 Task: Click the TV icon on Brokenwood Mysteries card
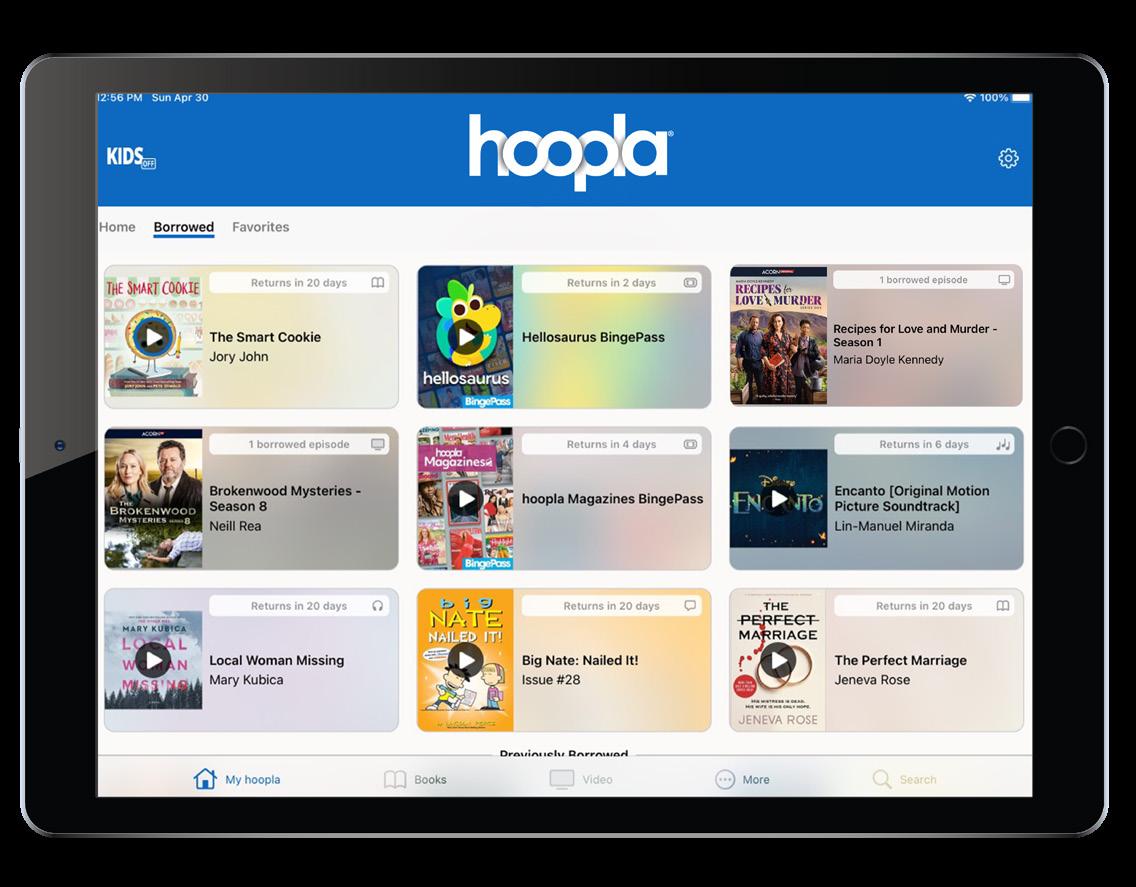[x=377, y=444]
